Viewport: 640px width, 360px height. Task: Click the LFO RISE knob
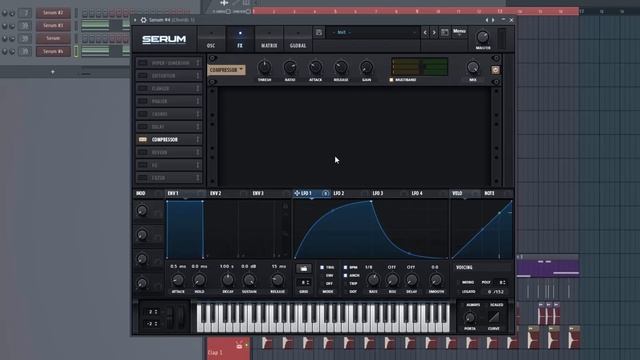click(392, 280)
